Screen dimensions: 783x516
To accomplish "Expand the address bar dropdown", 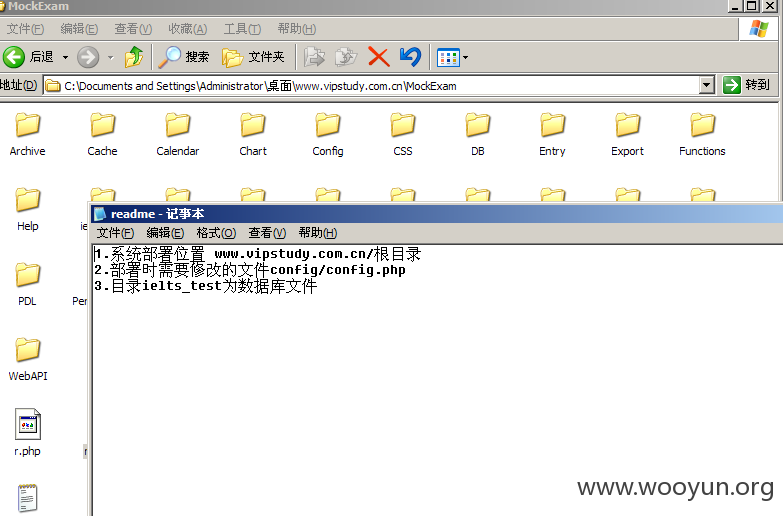I will click(706, 85).
